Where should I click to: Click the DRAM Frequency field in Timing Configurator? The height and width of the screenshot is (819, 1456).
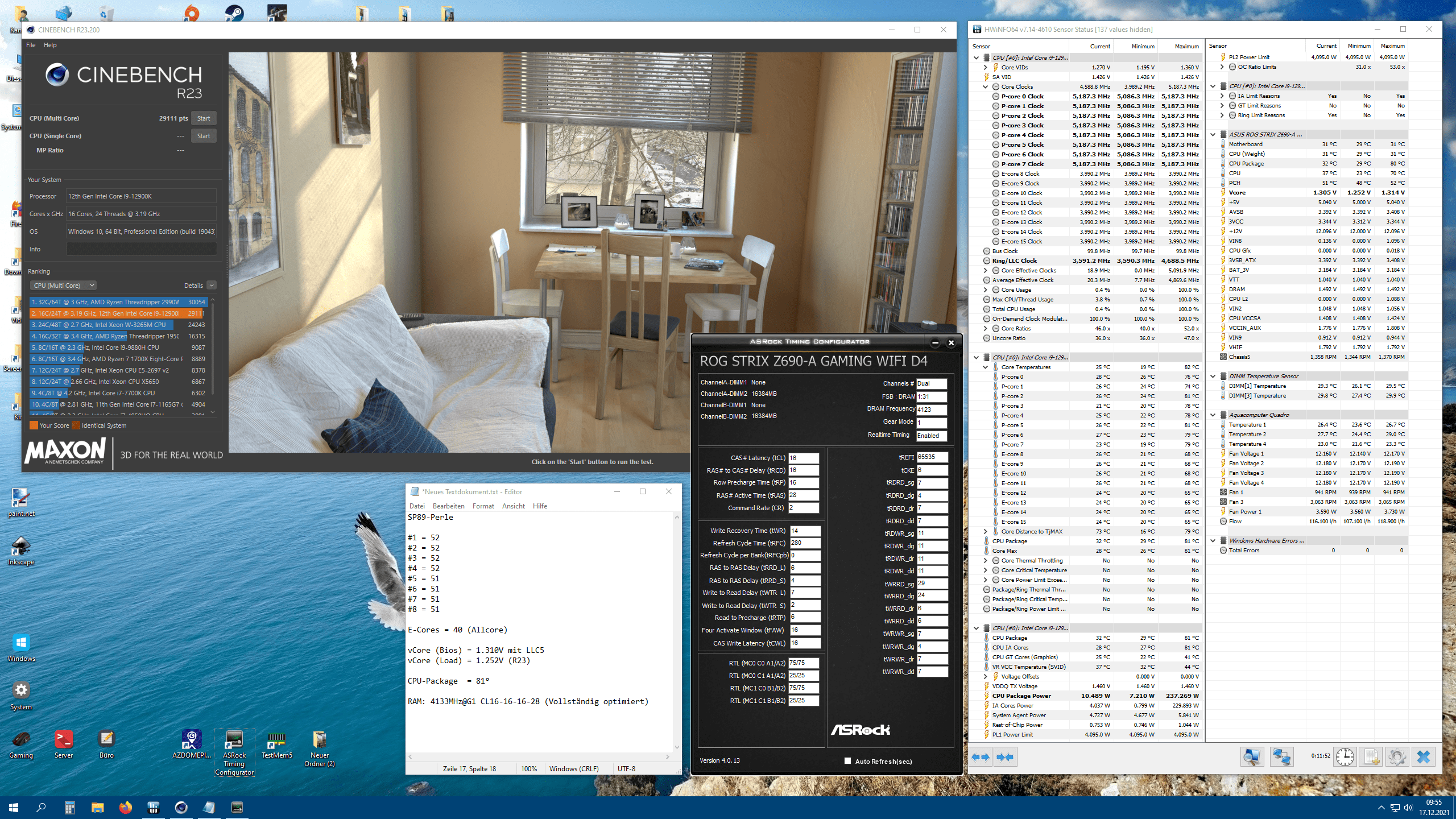click(932, 409)
